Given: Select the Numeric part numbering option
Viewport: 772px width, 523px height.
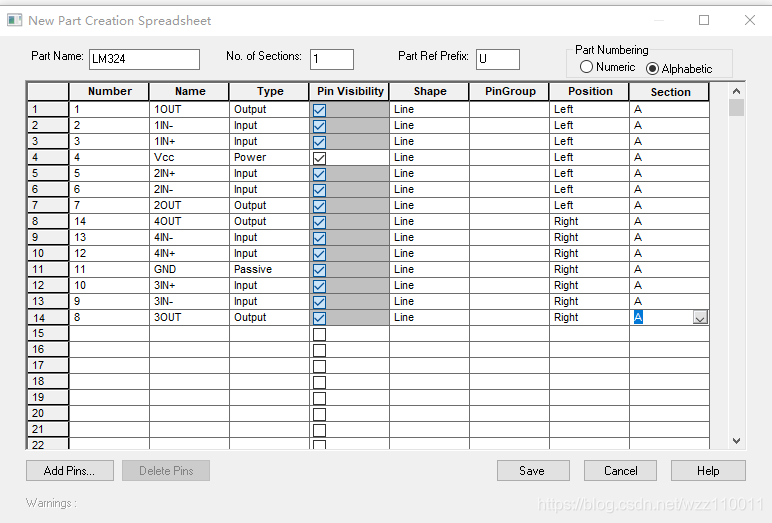Looking at the screenshot, I should (587, 67).
